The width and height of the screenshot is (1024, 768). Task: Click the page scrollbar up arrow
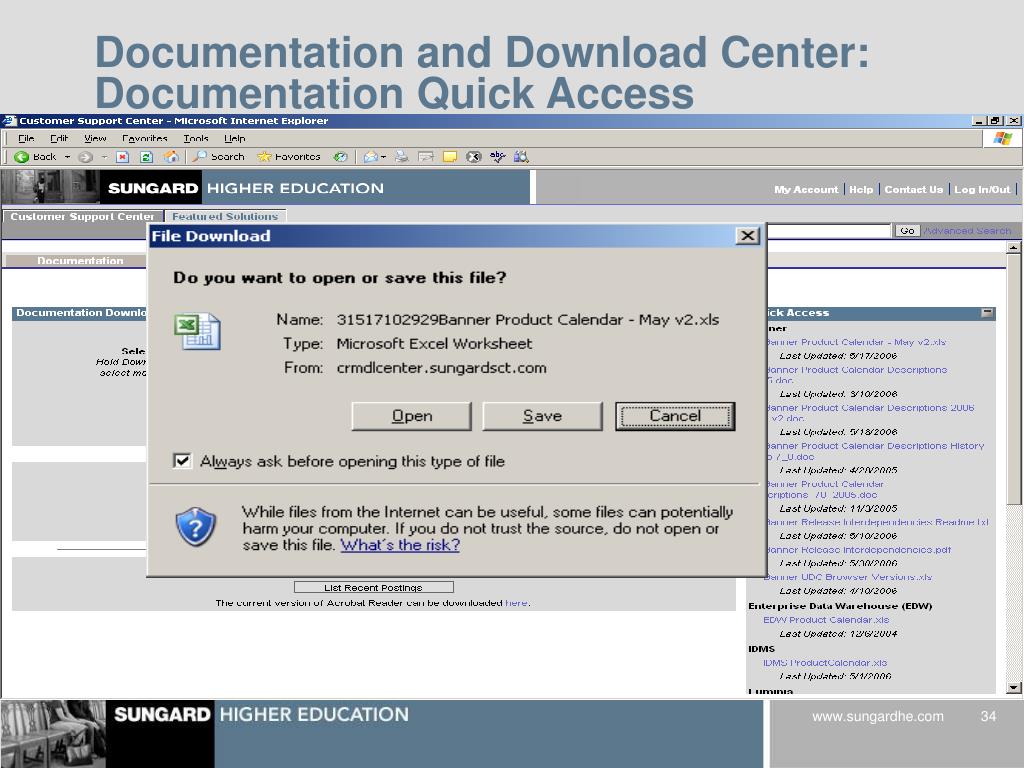coord(1013,248)
